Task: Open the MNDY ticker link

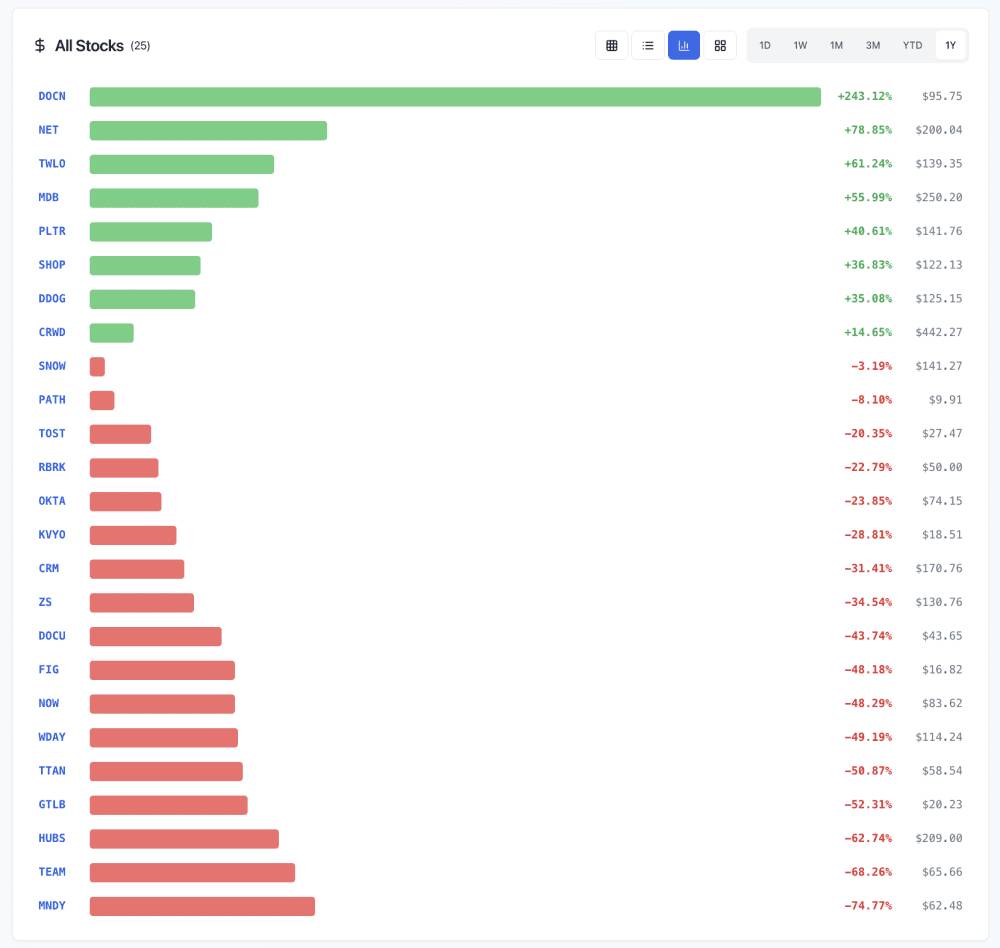Action: (52, 906)
